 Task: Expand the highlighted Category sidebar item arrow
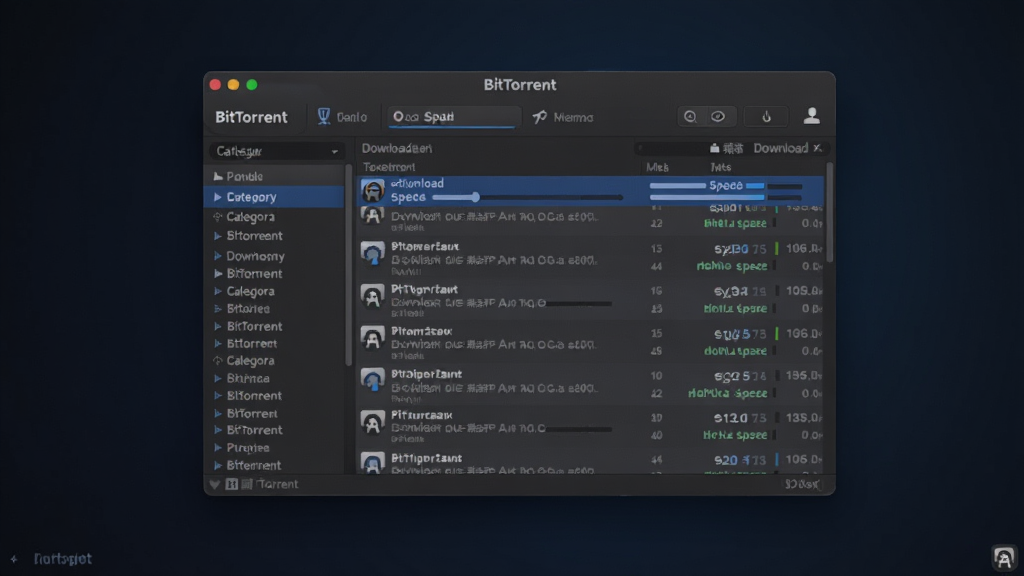point(217,197)
